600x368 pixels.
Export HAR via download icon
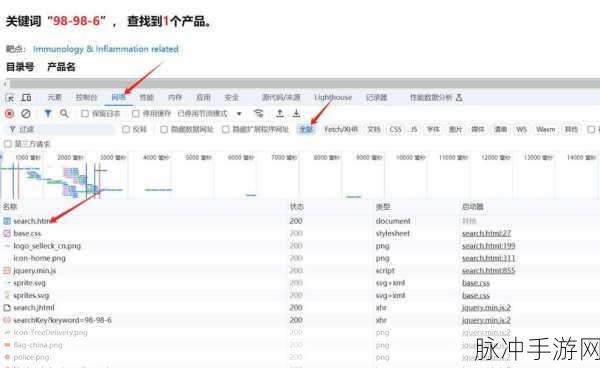tap(296, 113)
